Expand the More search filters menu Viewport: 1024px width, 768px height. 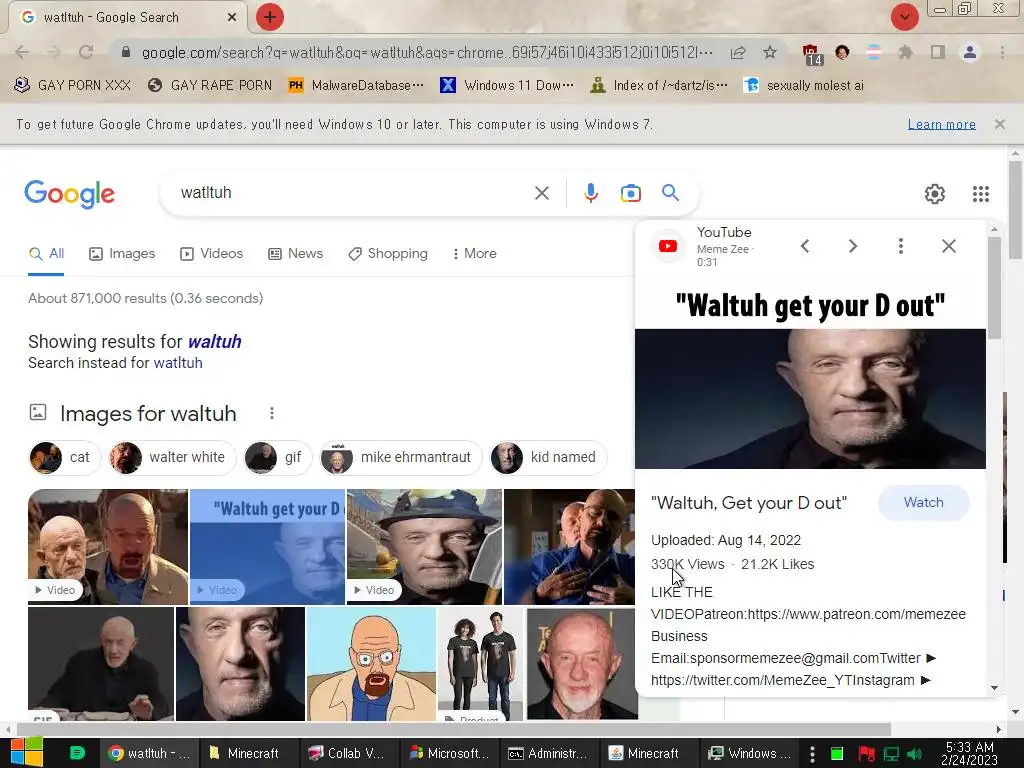[474, 253]
